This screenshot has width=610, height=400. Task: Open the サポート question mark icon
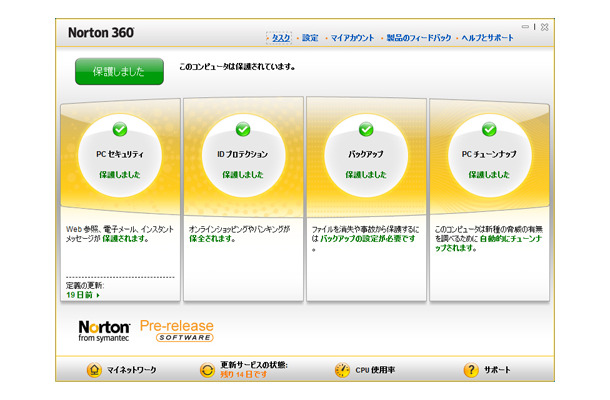click(x=471, y=370)
